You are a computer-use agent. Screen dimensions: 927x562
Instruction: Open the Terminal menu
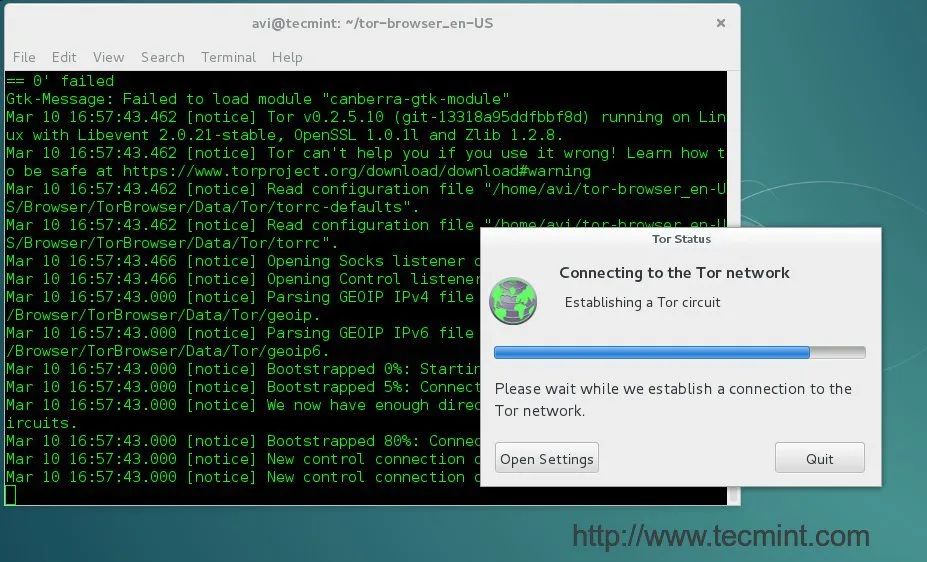228,57
